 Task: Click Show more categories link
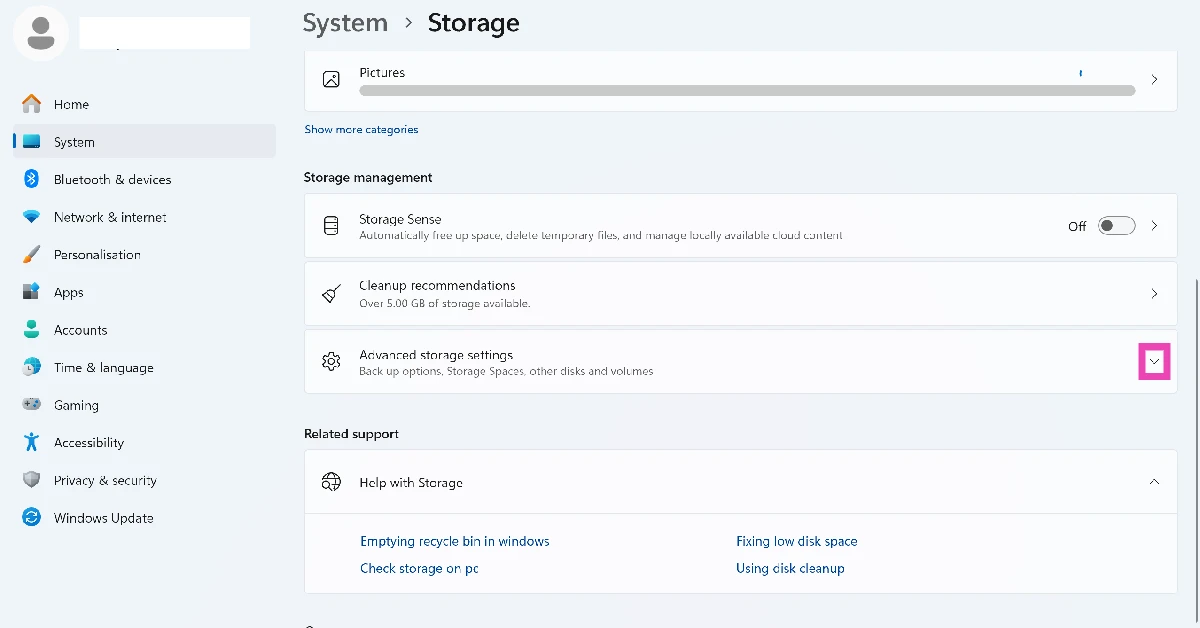tap(361, 129)
